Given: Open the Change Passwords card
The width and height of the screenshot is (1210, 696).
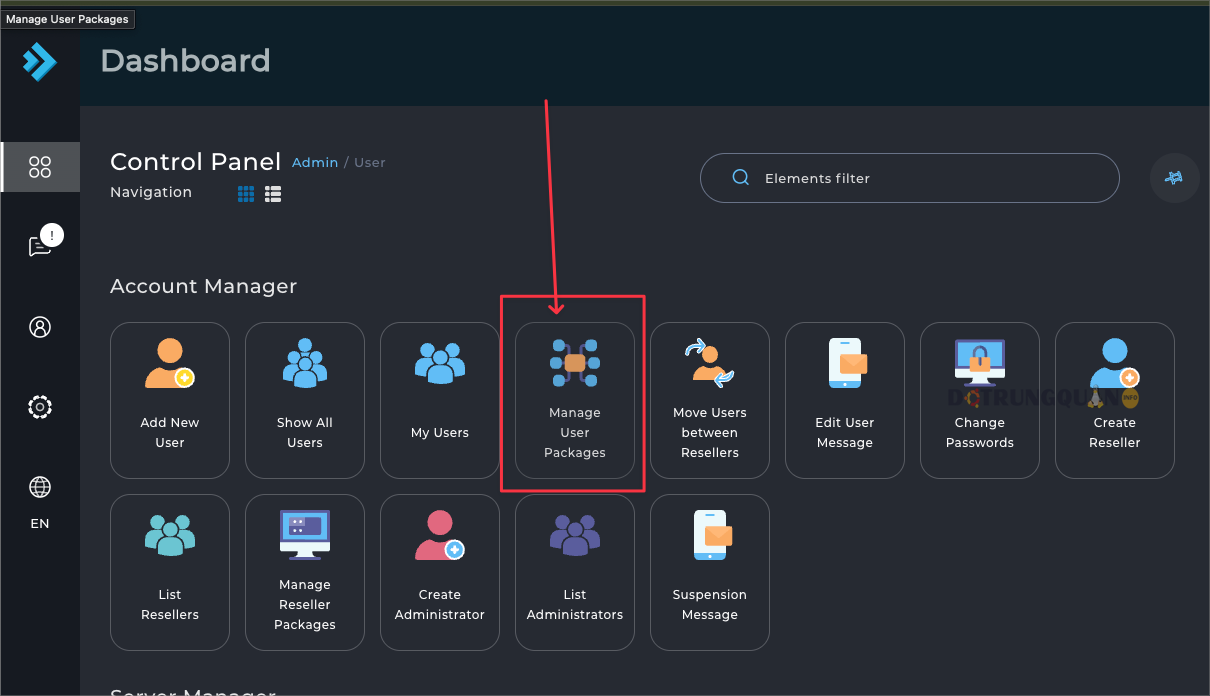Looking at the screenshot, I should tap(980, 400).
